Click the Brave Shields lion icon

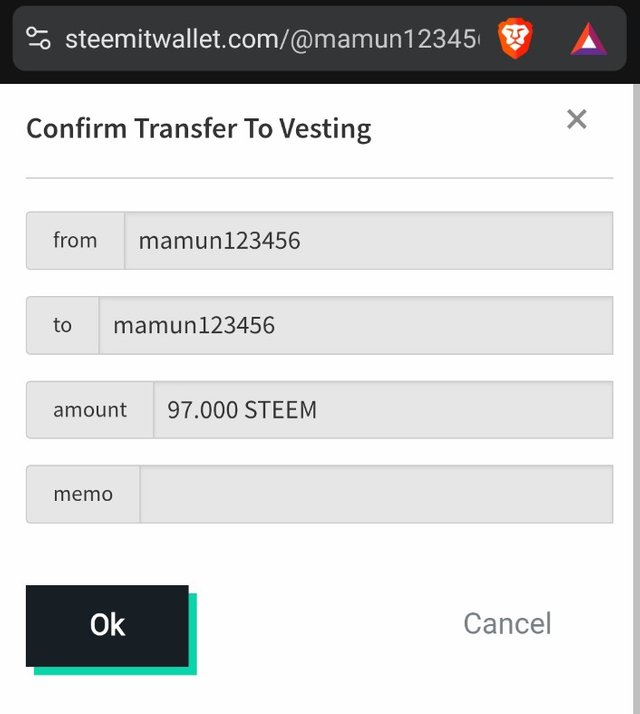point(516,39)
